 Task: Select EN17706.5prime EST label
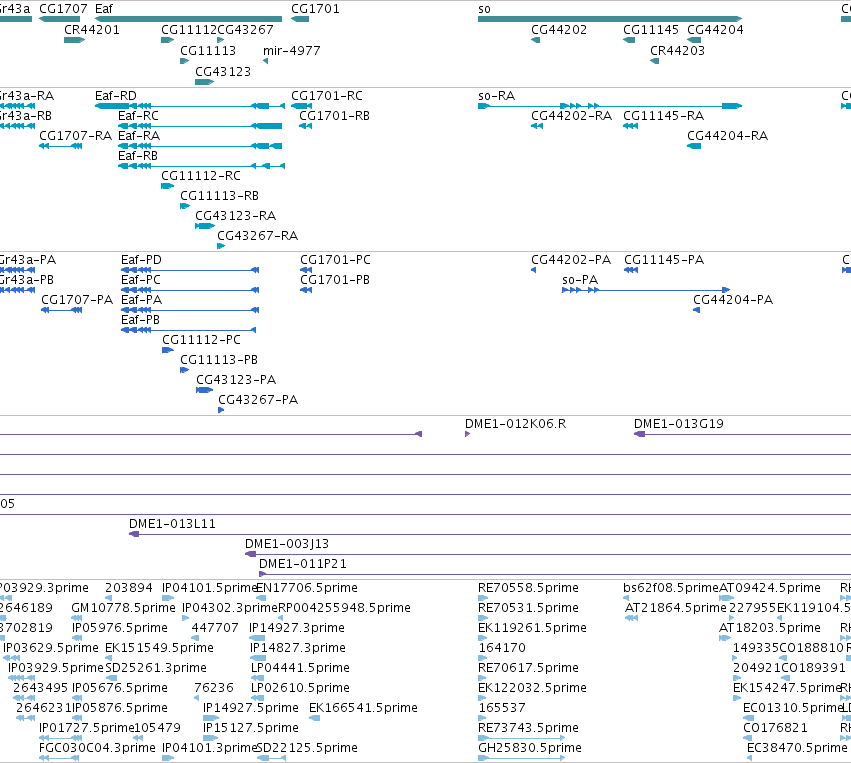(x=307, y=588)
